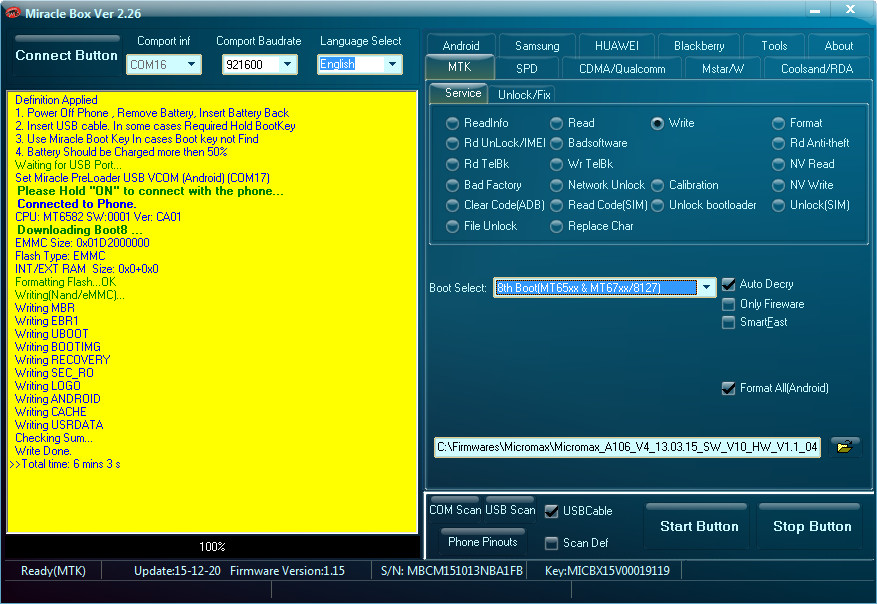This screenshot has width=877, height=604.
Task: Click the Miracle Box logo icon
Action: (12, 12)
